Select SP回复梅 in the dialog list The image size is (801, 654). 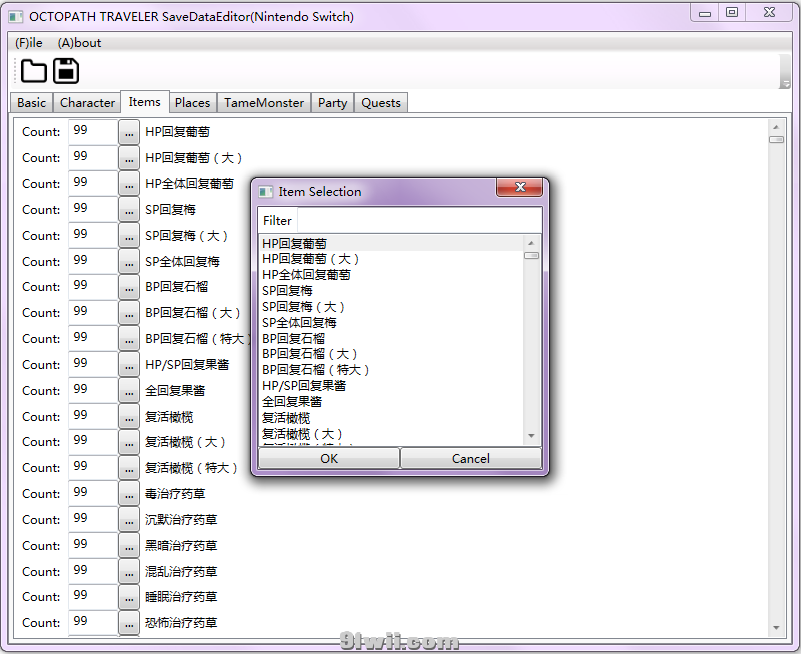[391, 291]
